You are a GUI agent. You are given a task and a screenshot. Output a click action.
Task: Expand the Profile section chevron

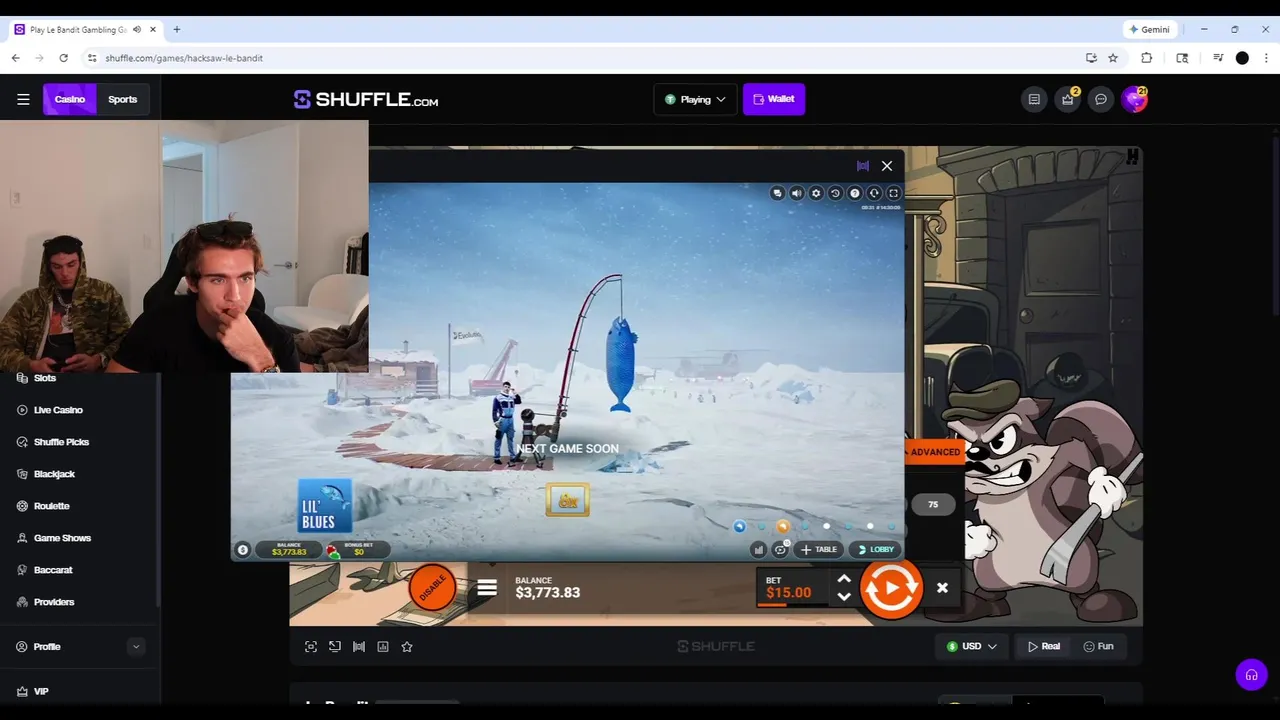(136, 647)
